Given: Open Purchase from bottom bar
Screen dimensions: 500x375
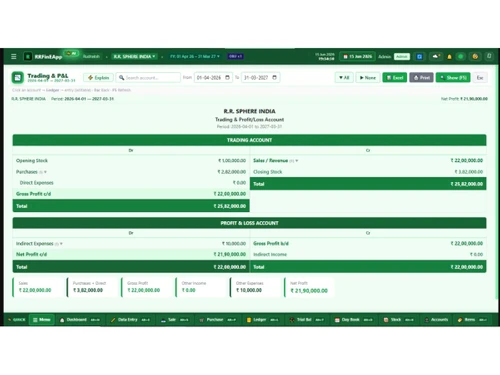Looking at the screenshot, I should [x=218, y=320].
